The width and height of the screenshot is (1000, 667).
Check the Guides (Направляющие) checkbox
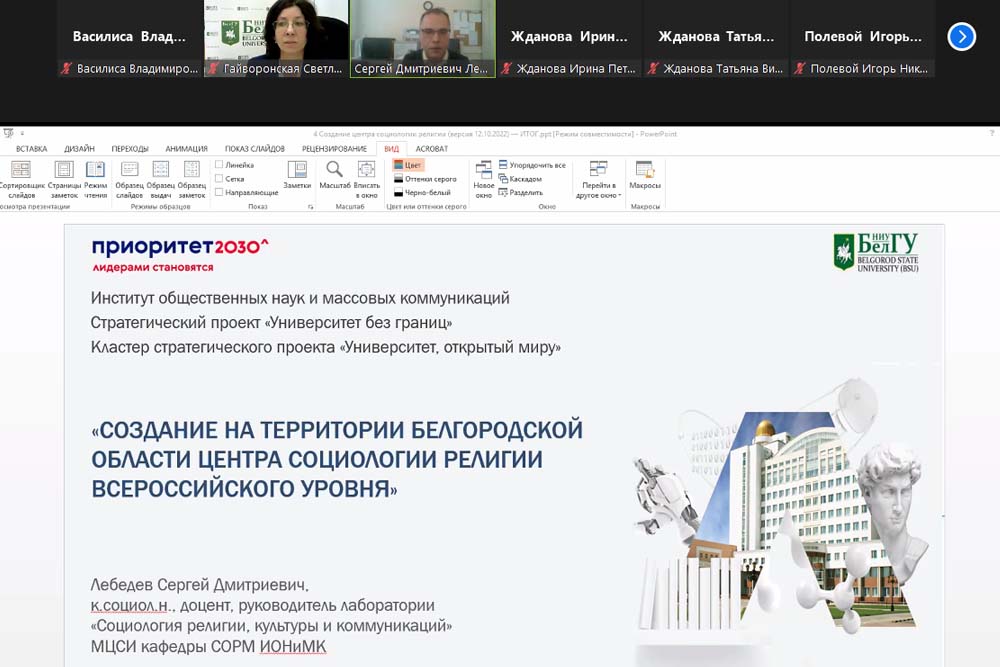[219, 192]
